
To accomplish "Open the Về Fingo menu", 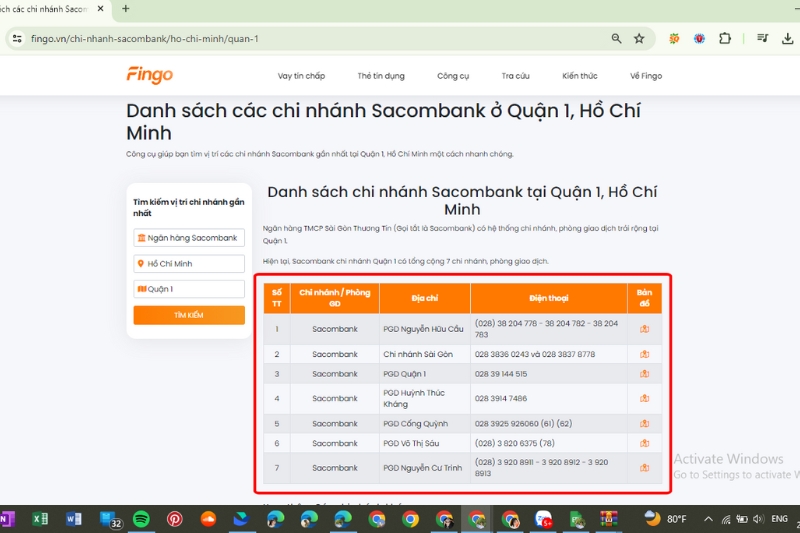I will tap(645, 76).
